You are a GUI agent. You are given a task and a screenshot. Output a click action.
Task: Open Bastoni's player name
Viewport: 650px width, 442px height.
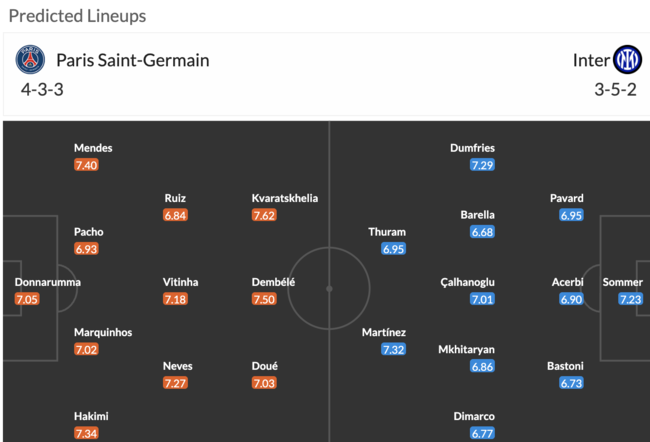[x=566, y=366]
